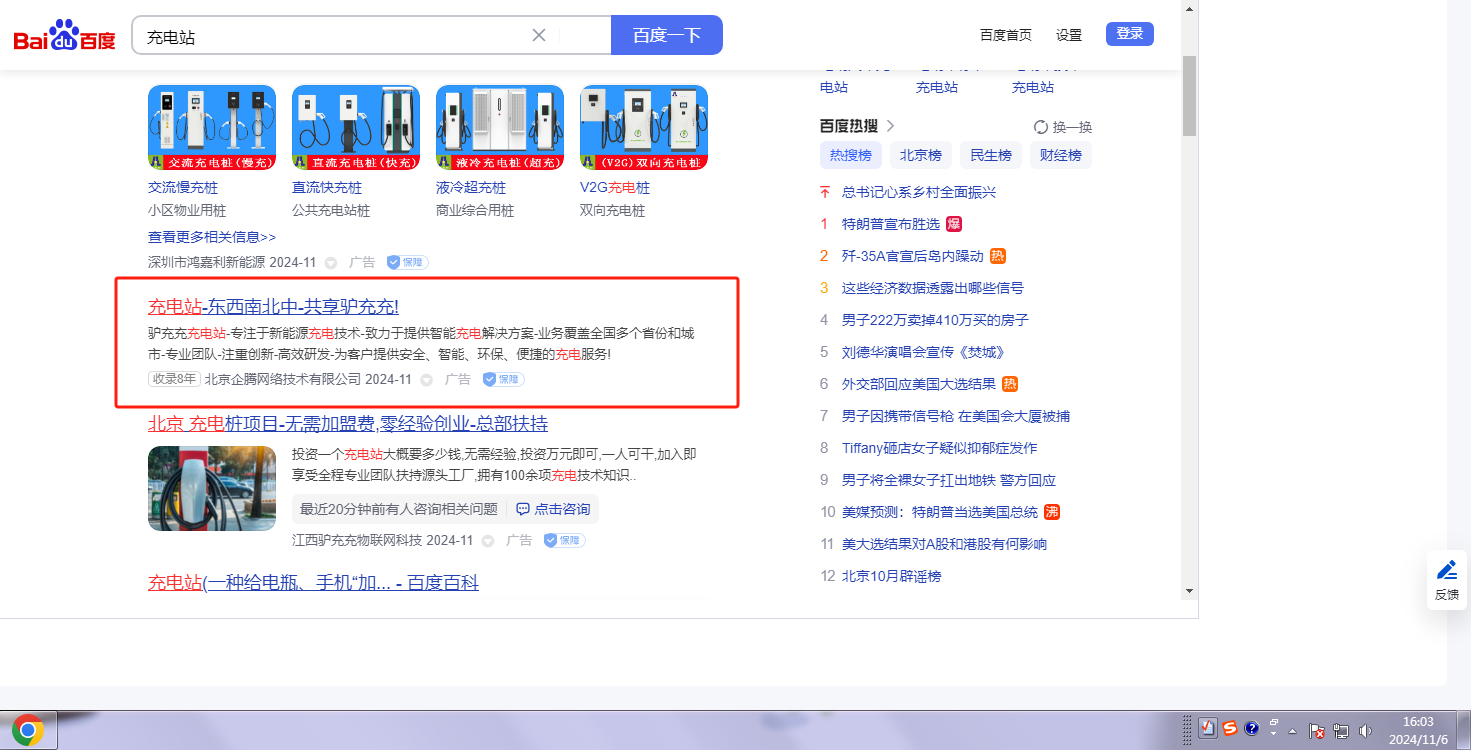Open the 液冷超充桩 thumbnail image
The width and height of the screenshot is (1471, 750).
(500, 127)
